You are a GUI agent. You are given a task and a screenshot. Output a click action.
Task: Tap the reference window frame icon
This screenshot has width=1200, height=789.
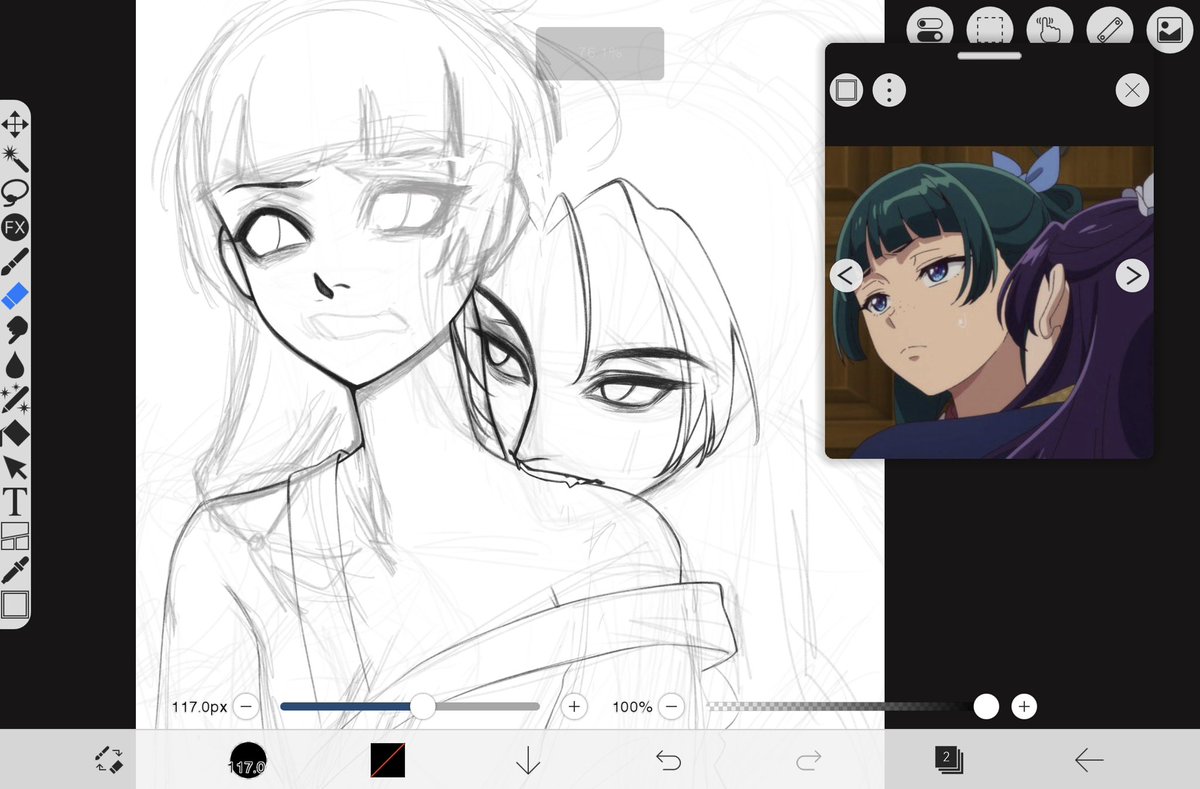tap(846, 91)
